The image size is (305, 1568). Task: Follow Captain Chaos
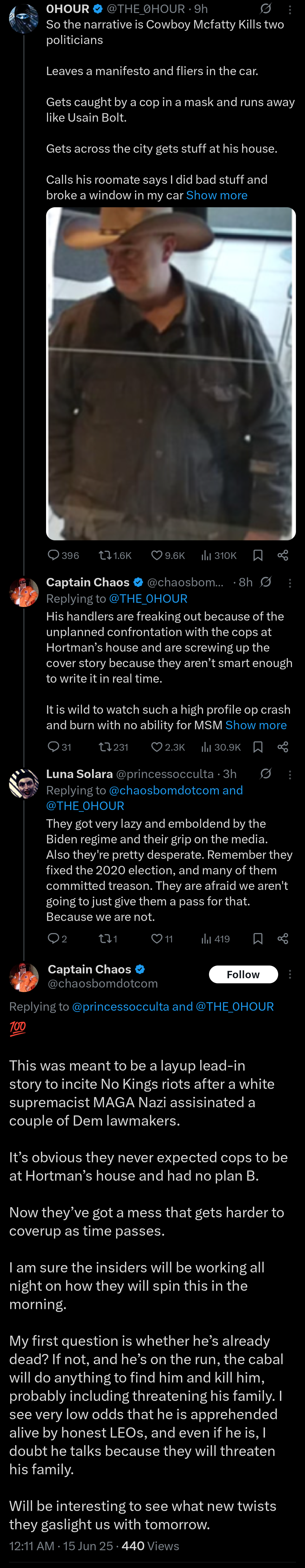(243, 974)
